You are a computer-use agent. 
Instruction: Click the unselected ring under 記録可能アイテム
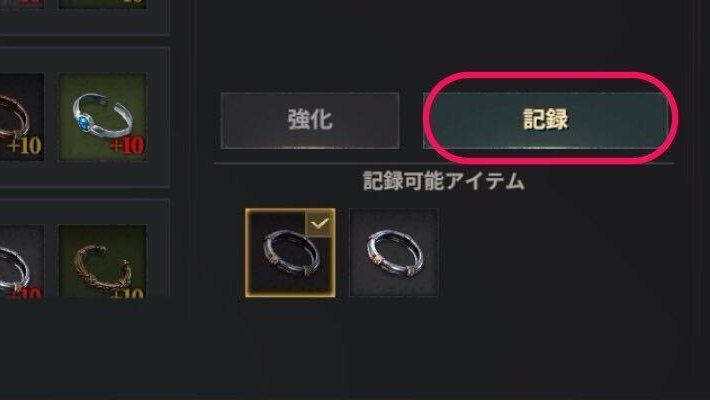tap(394, 253)
